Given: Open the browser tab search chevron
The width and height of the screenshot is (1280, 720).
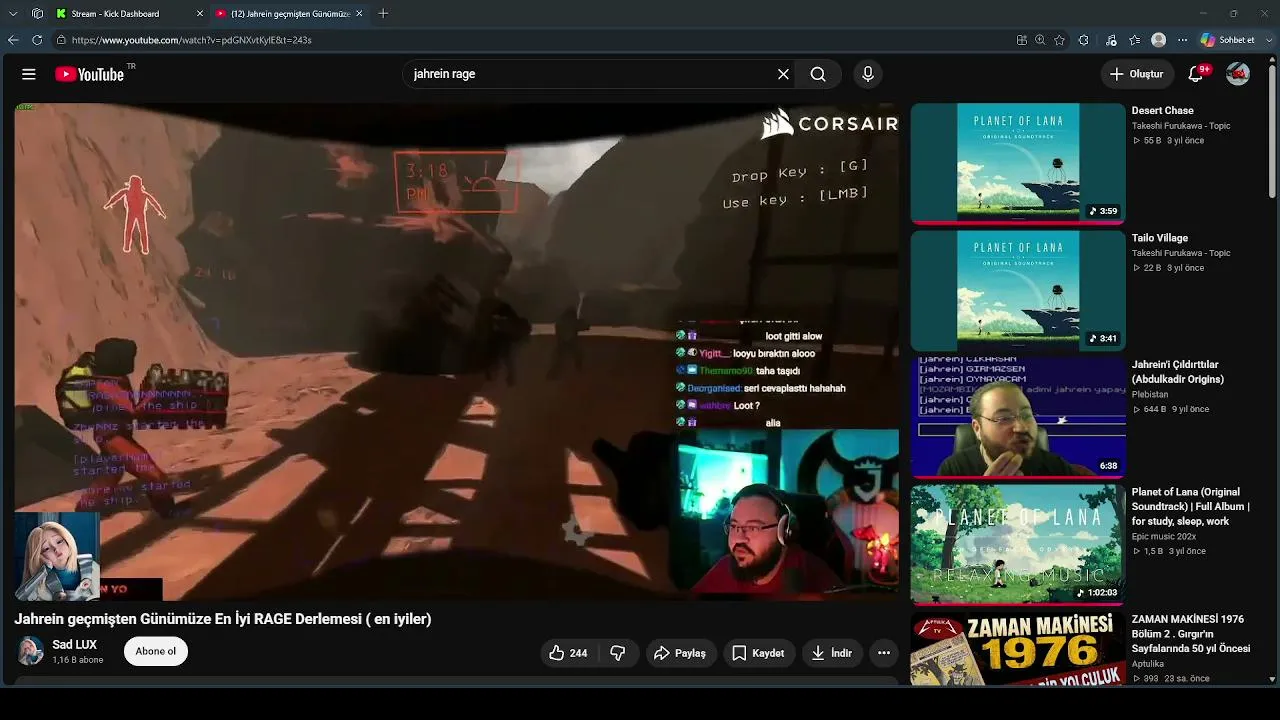Looking at the screenshot, I should click(13, 14).
